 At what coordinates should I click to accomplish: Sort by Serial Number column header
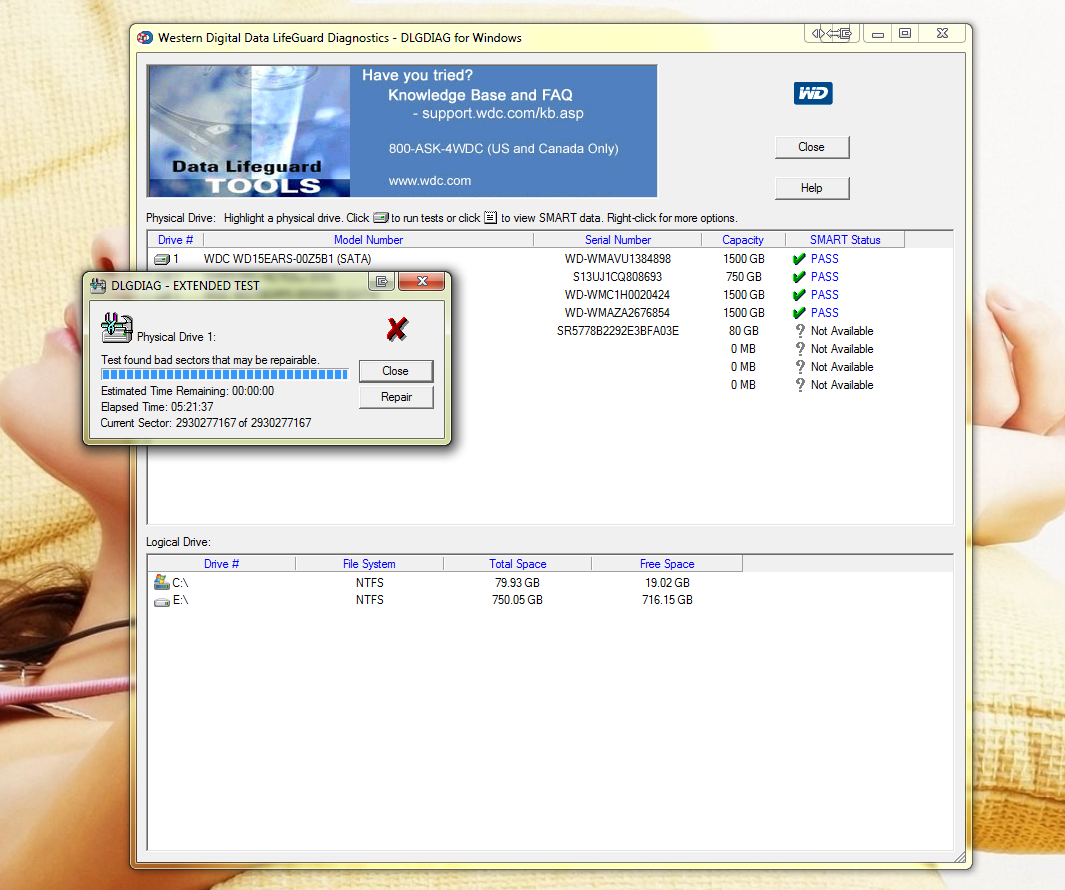pos(617,240)
